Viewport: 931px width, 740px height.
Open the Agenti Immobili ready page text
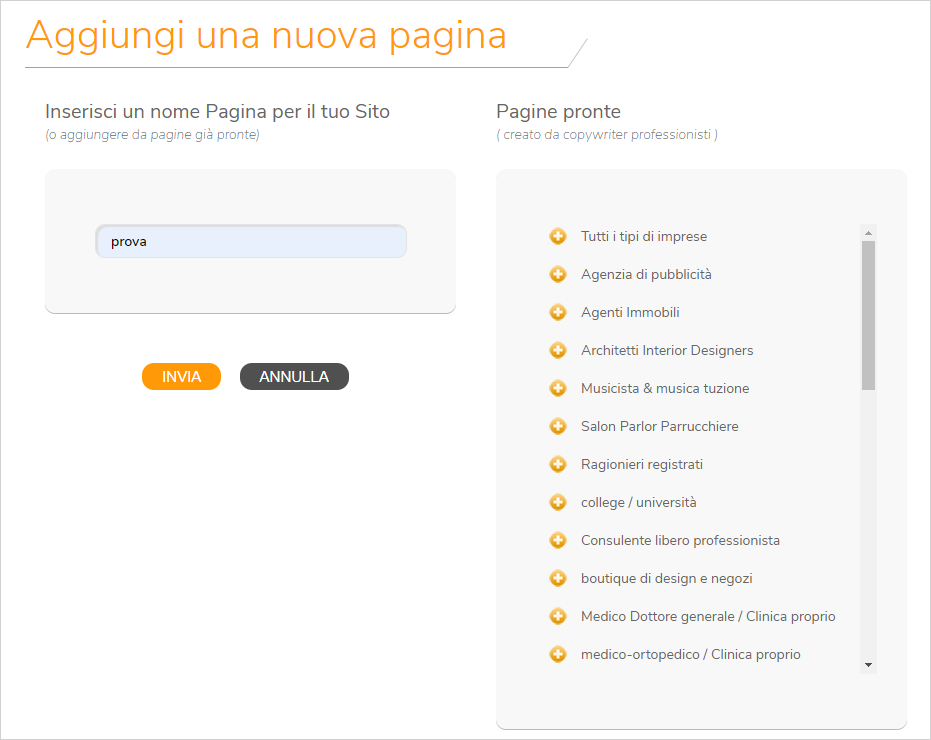[630, 312]
